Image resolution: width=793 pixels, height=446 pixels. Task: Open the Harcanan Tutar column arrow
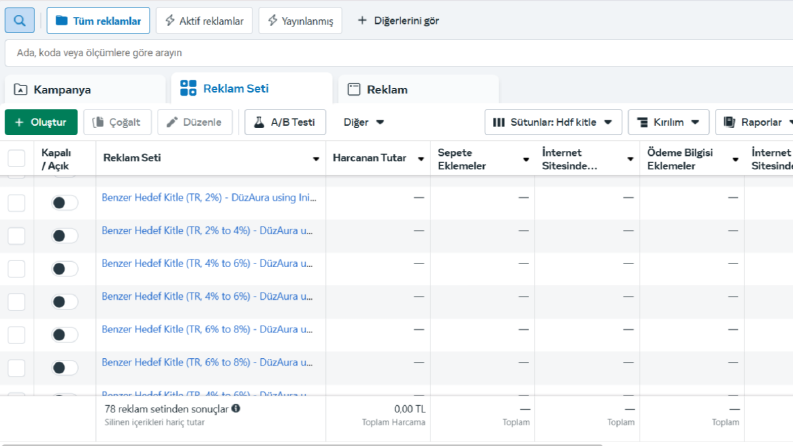pyautogui.click(x=421, y=159)
